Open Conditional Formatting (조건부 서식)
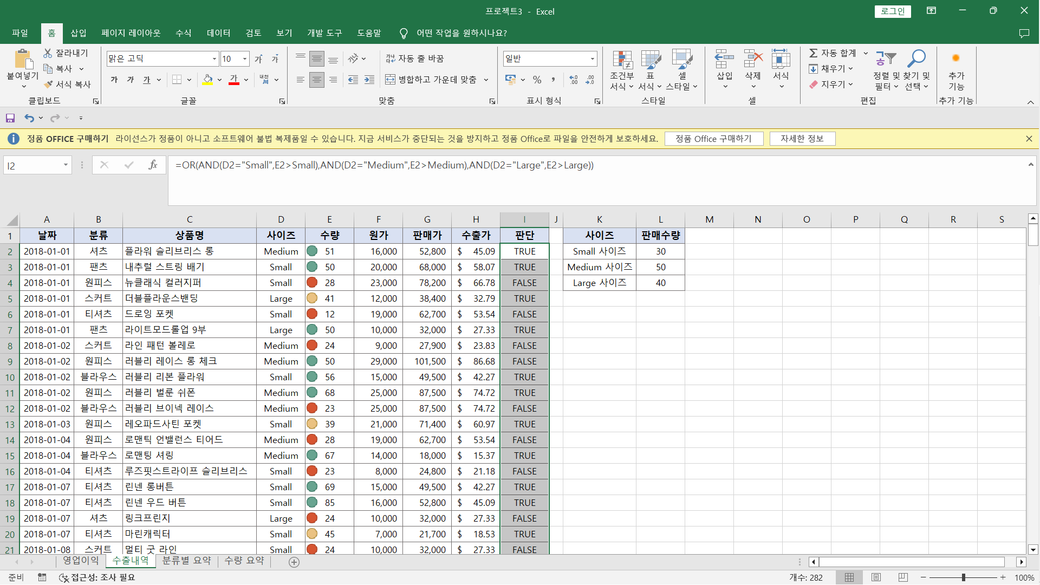 [x=622, y=62]
